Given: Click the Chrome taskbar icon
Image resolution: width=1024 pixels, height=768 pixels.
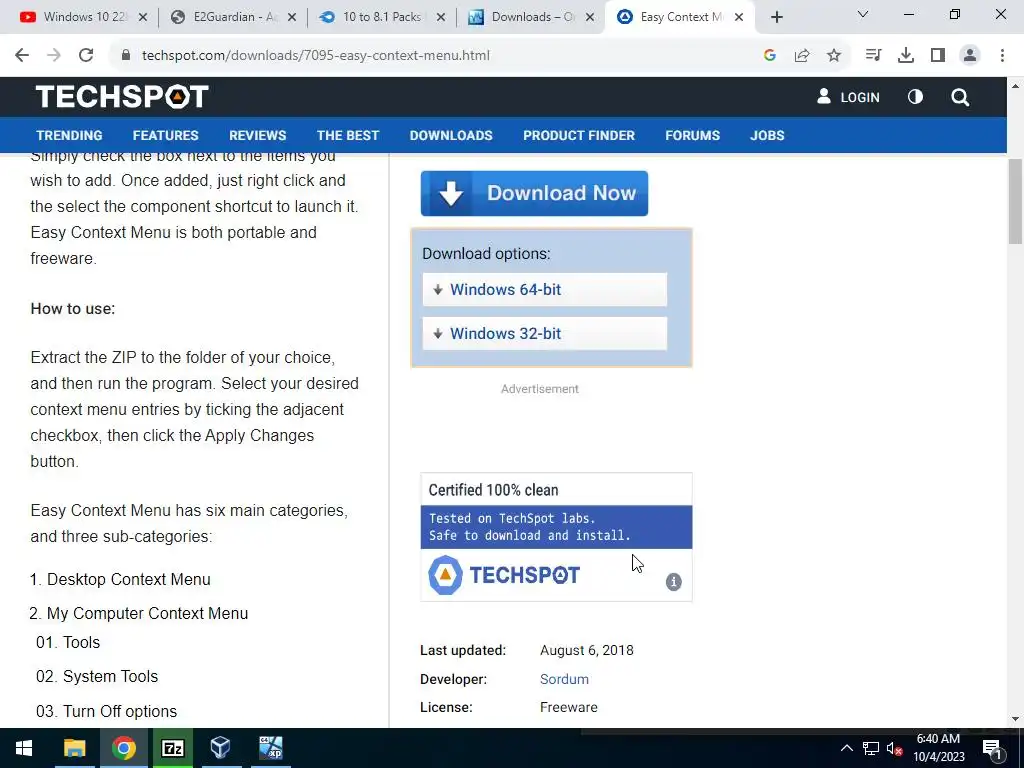Looking at the screenshot, I should tap(123, 748).
